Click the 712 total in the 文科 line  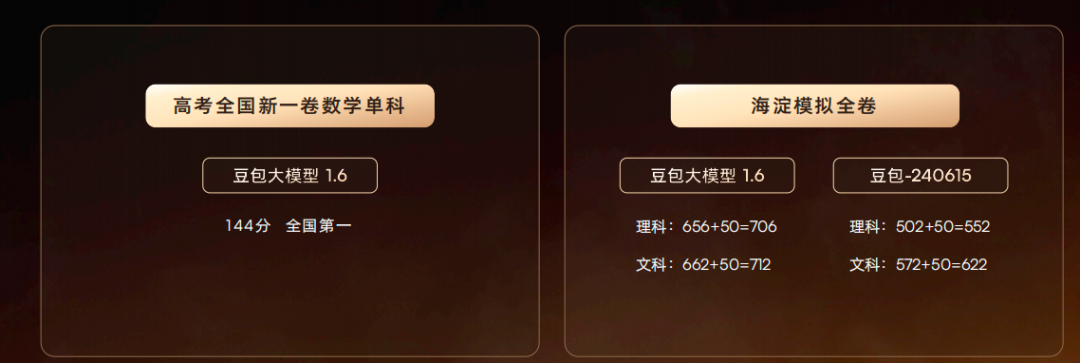pos(759,265)
